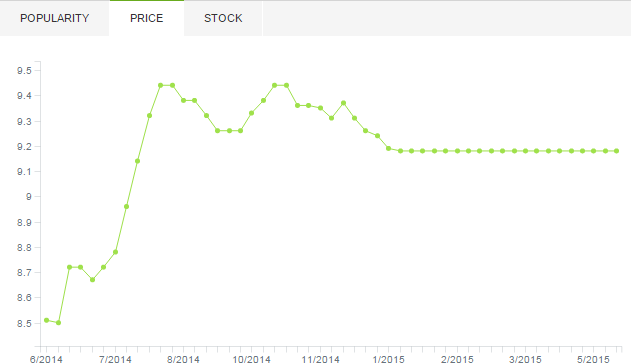Click the lowest data point at 8.5
Image resolution: width=631 pixels, height=363 pixels.
(58, 323)
